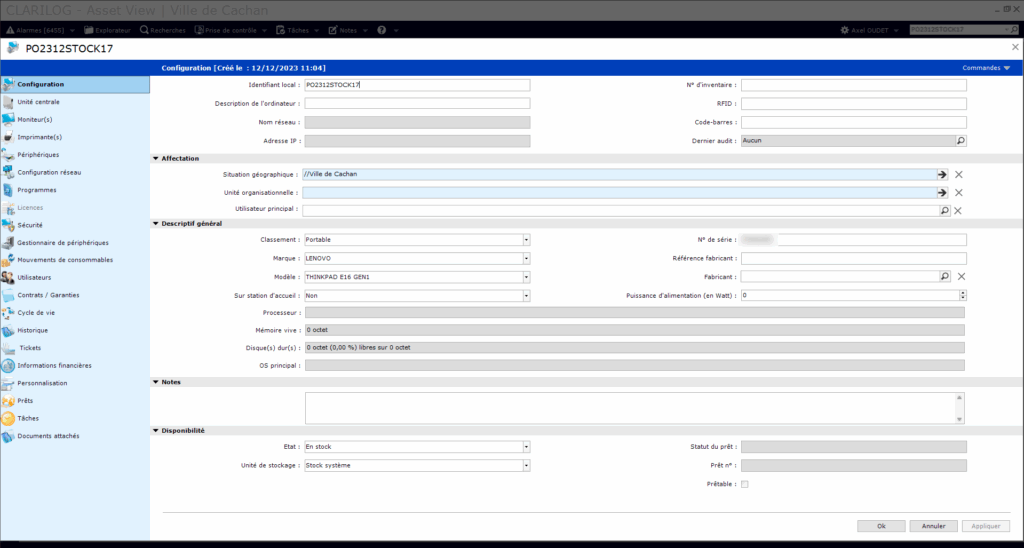Screen dimensions: 1024x548
Task: Open the Marque dropdown
Action: click(x=526, y=258)
